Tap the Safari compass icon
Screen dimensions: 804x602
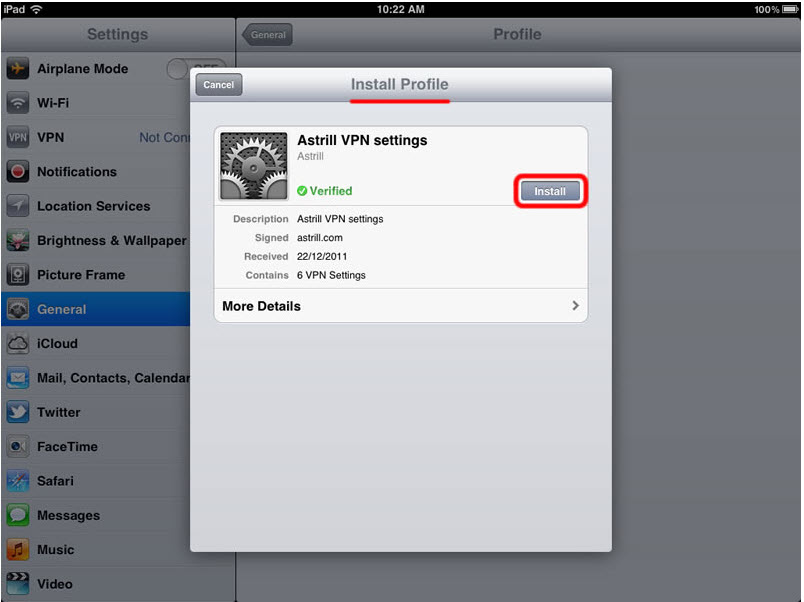click(x=18, y=480)
